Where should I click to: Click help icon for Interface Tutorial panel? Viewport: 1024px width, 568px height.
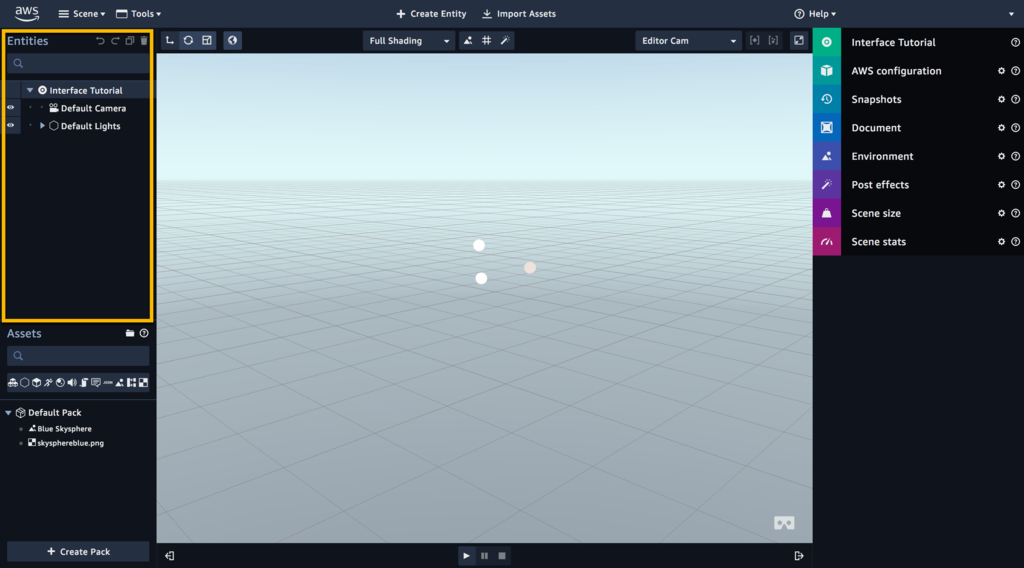1016,42
